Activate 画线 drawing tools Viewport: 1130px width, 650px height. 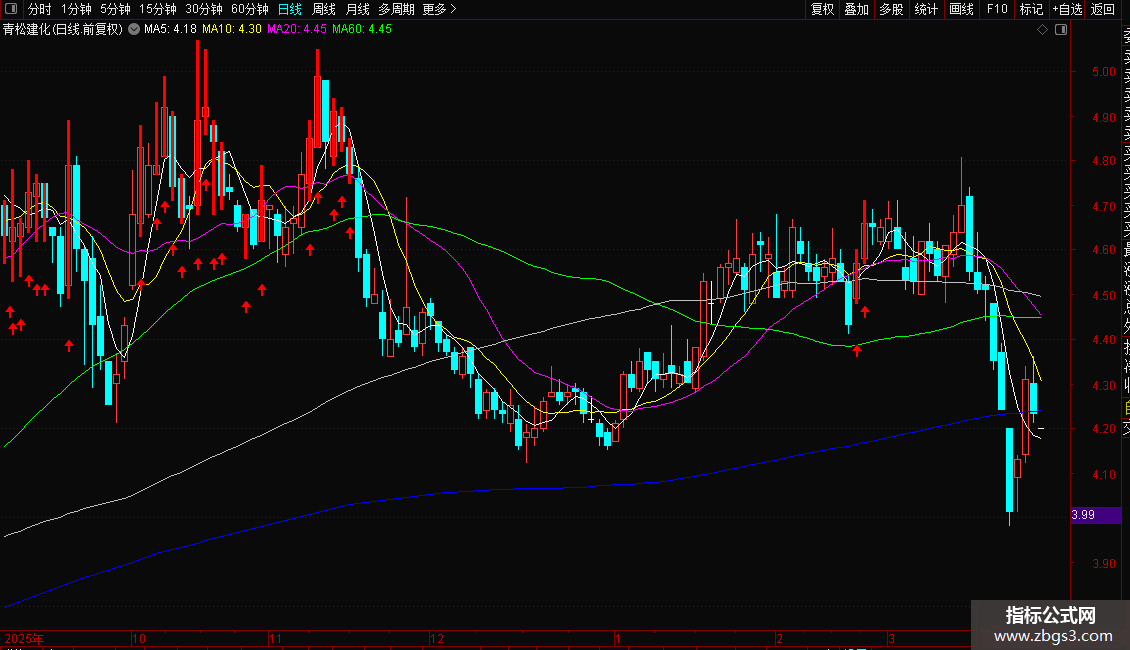tap(961, 9)
